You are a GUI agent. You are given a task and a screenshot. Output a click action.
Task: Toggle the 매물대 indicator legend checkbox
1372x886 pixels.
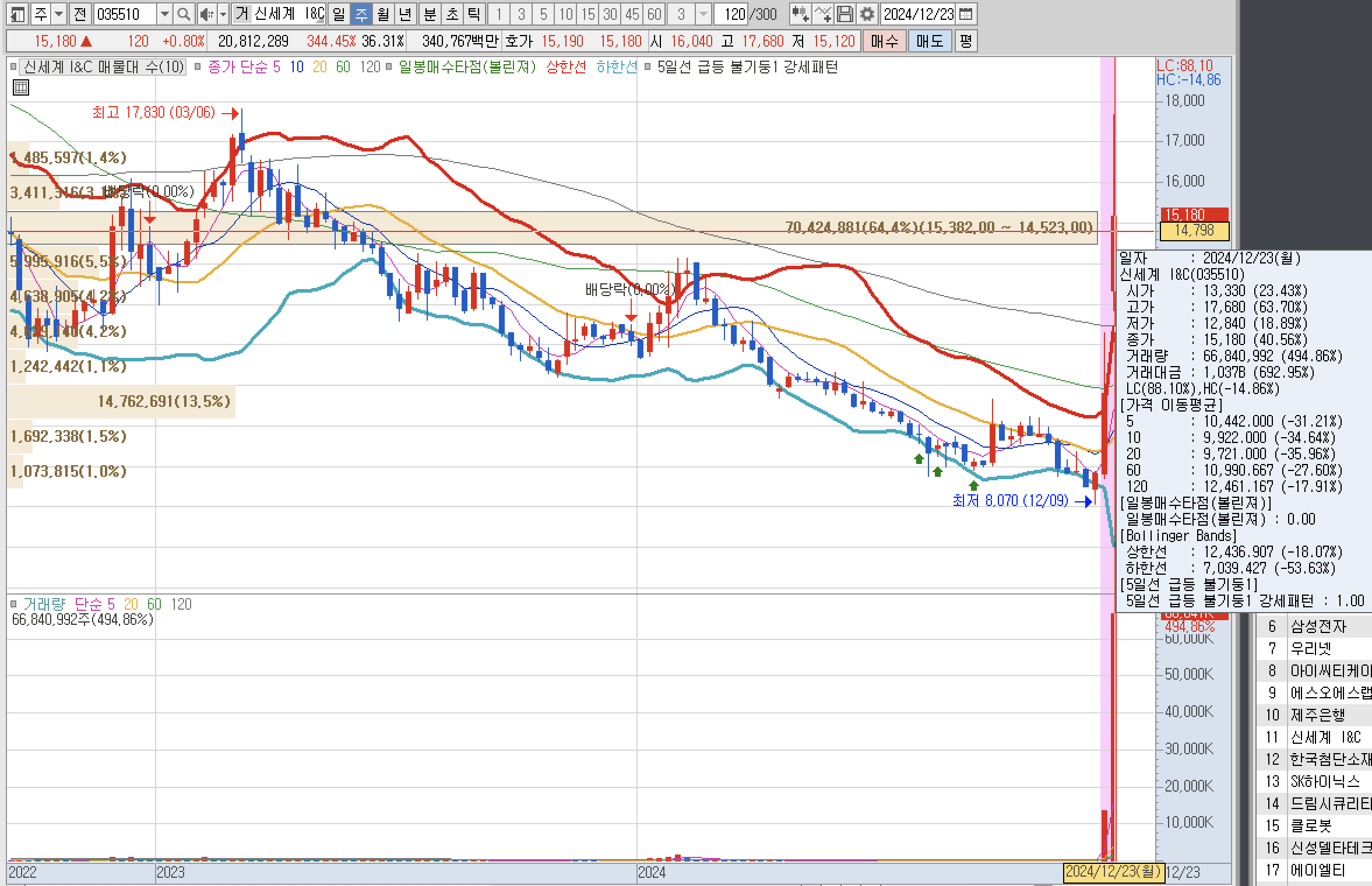[13, 67]
